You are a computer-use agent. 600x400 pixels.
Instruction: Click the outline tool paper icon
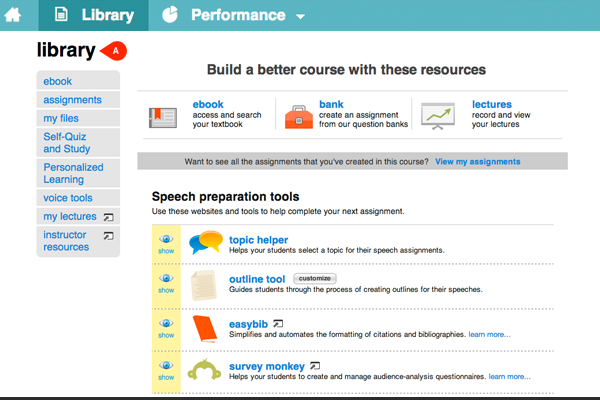pyautogui.click(x=205, y=284)
